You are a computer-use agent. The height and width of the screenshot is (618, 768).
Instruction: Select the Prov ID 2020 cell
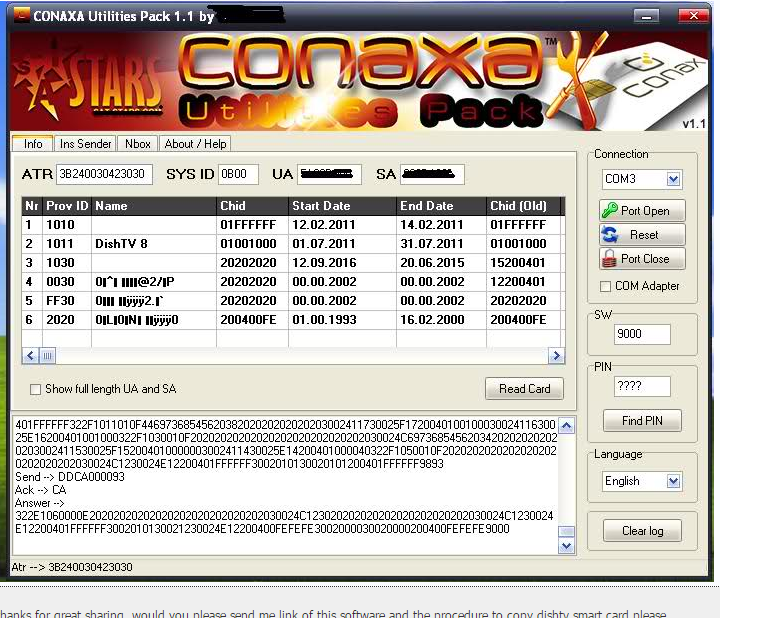[67, 320]
